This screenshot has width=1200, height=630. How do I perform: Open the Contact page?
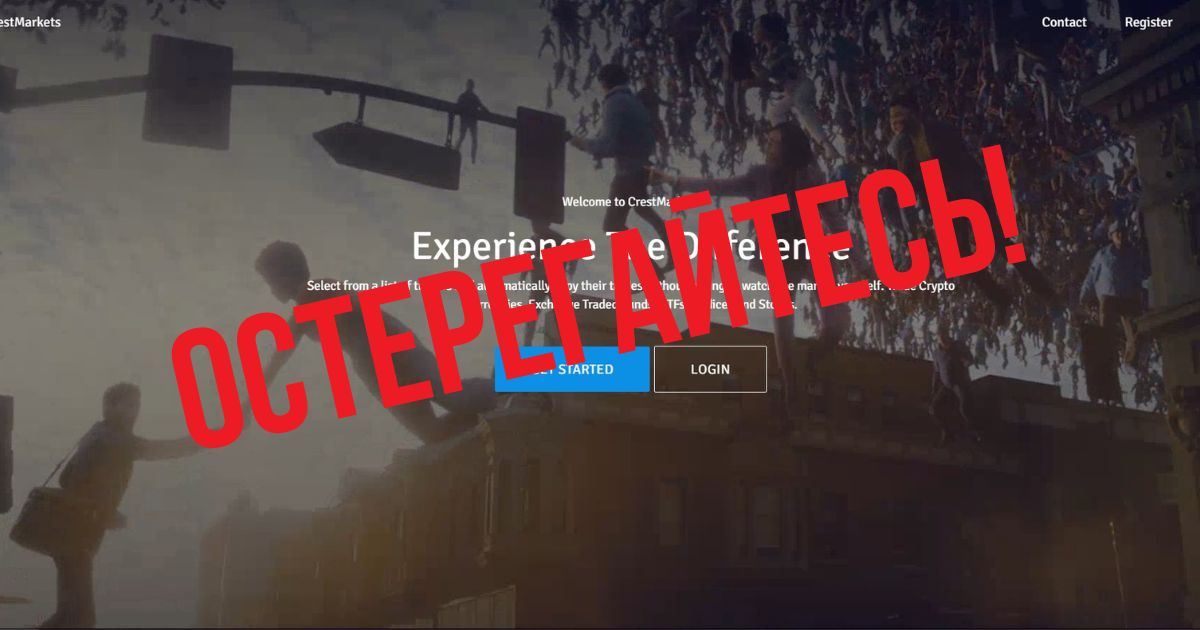(x=1064, y=22)
